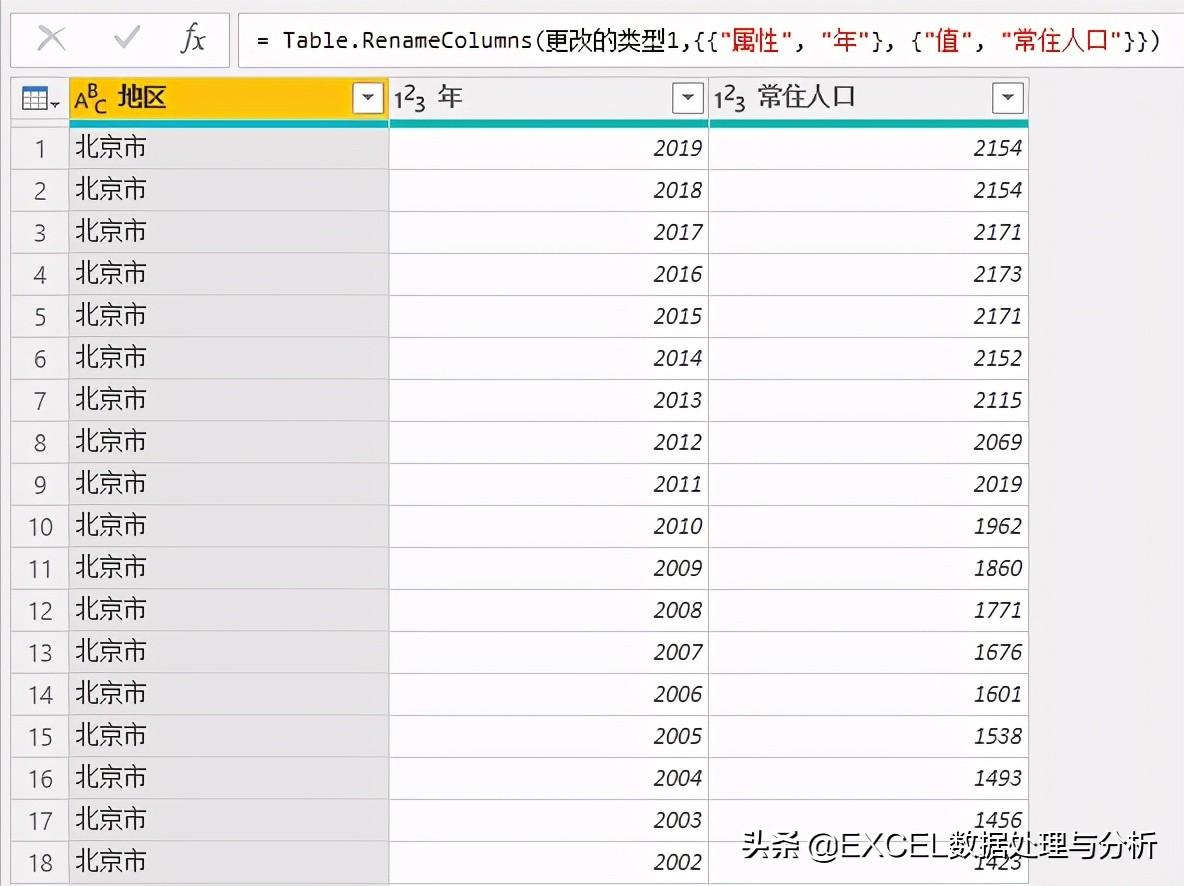
Task: Click the 123 type icon on 常住人口
Action: 730,98
